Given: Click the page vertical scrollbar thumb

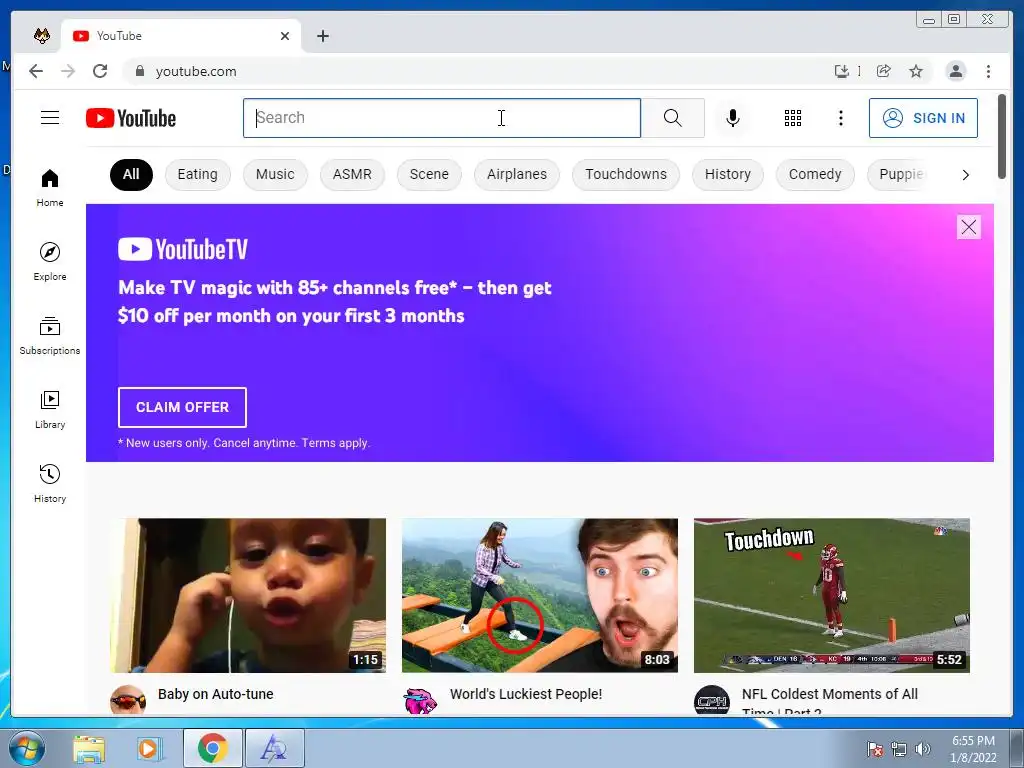Looking at the screenshot, I should point(1002,136).
